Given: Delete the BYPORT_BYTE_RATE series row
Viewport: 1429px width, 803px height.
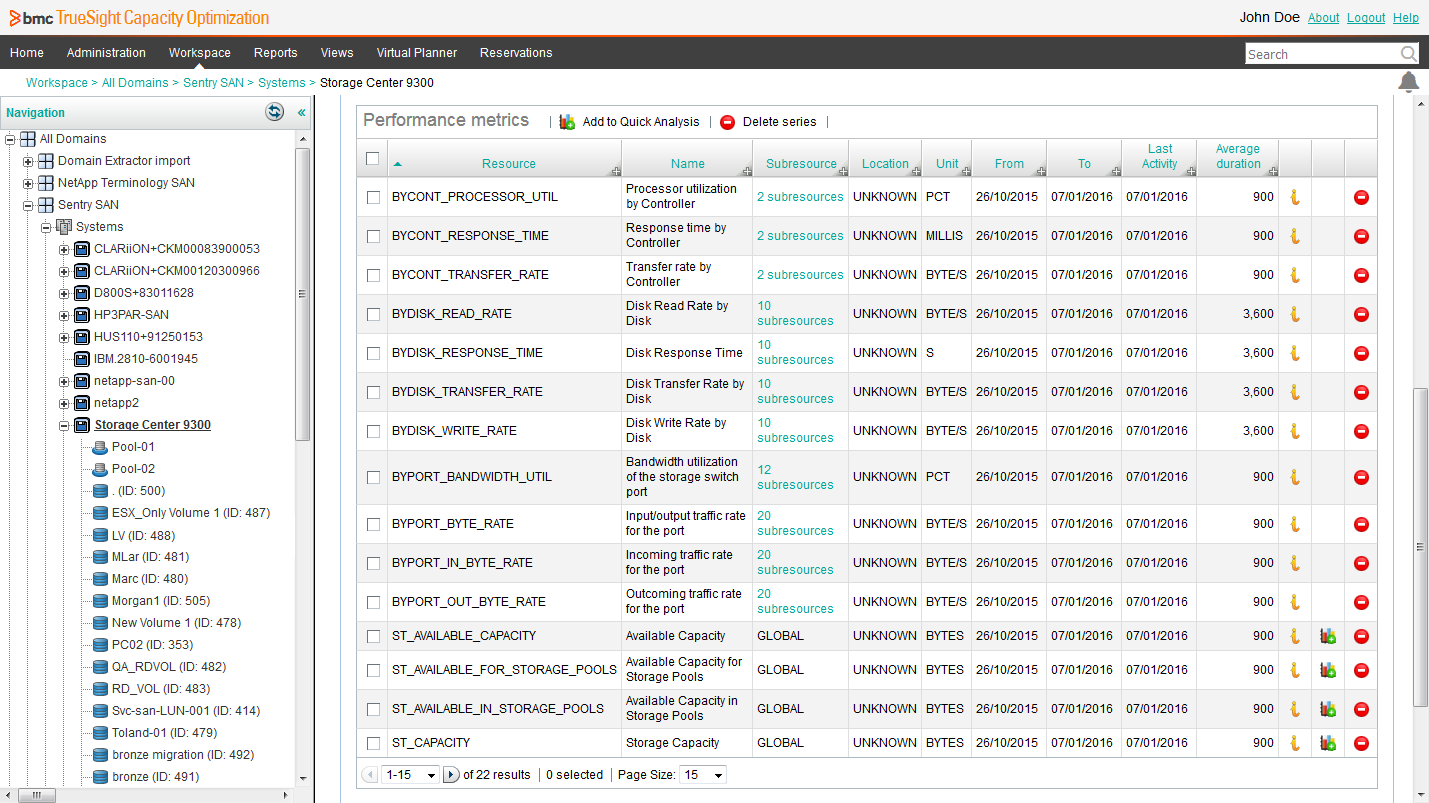Looking at the screenshot, I should coord(1361,524).
